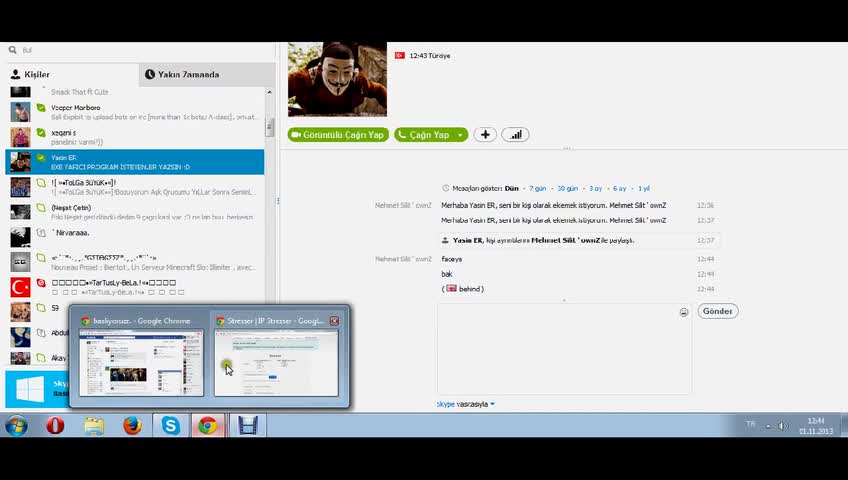848x480 pixels.
Task: Open File Explorer from the taskbar
Action: pos(94,426)
